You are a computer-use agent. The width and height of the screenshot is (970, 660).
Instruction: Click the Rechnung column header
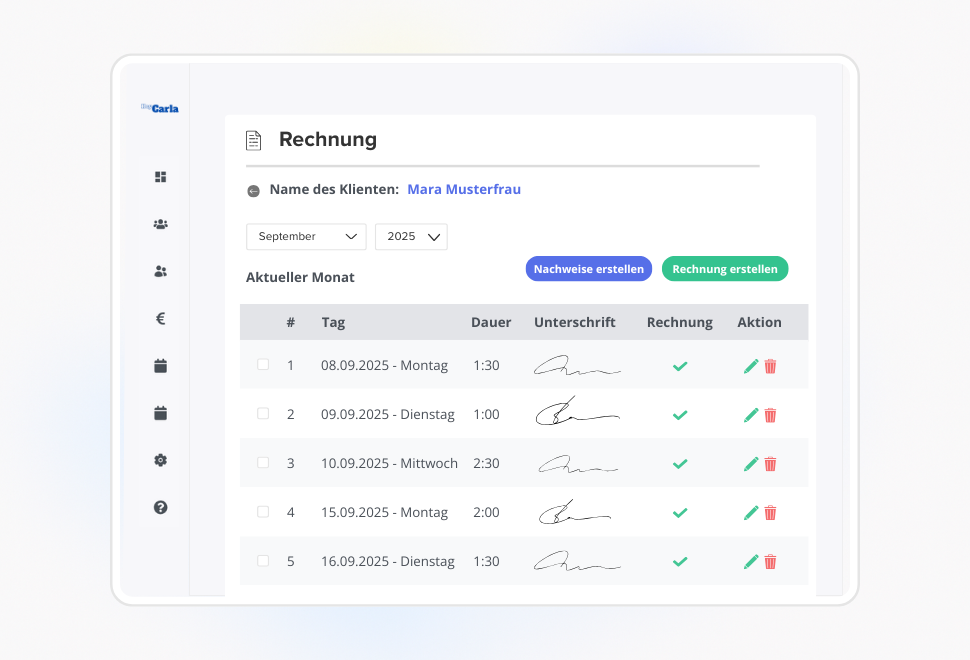coord(680,322)
